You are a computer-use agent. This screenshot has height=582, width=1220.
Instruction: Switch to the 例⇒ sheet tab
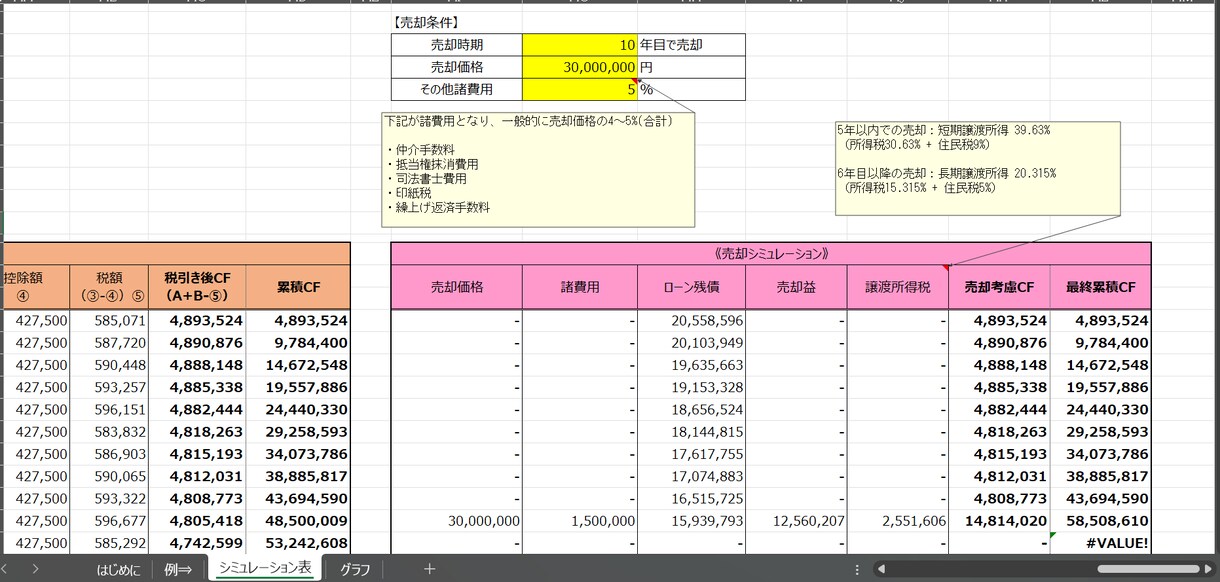coord(178,569)
